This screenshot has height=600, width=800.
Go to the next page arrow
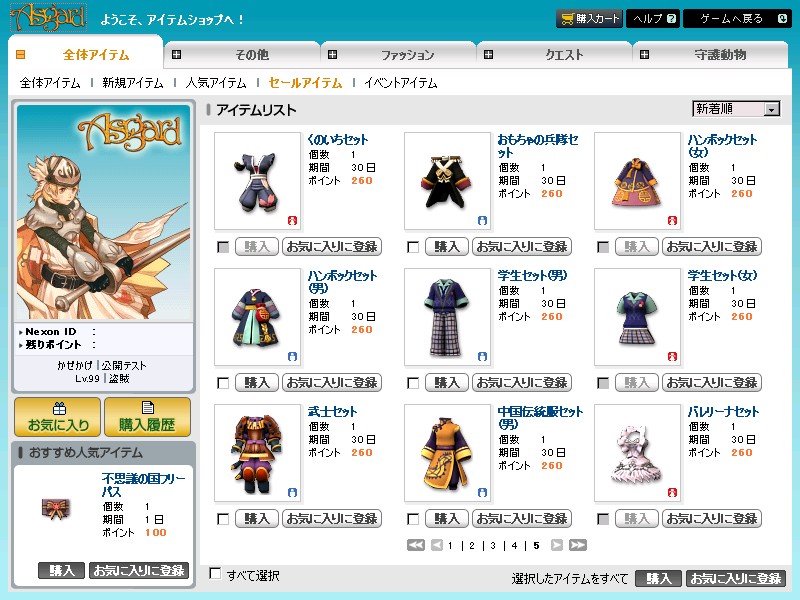[x=557, y=545]
